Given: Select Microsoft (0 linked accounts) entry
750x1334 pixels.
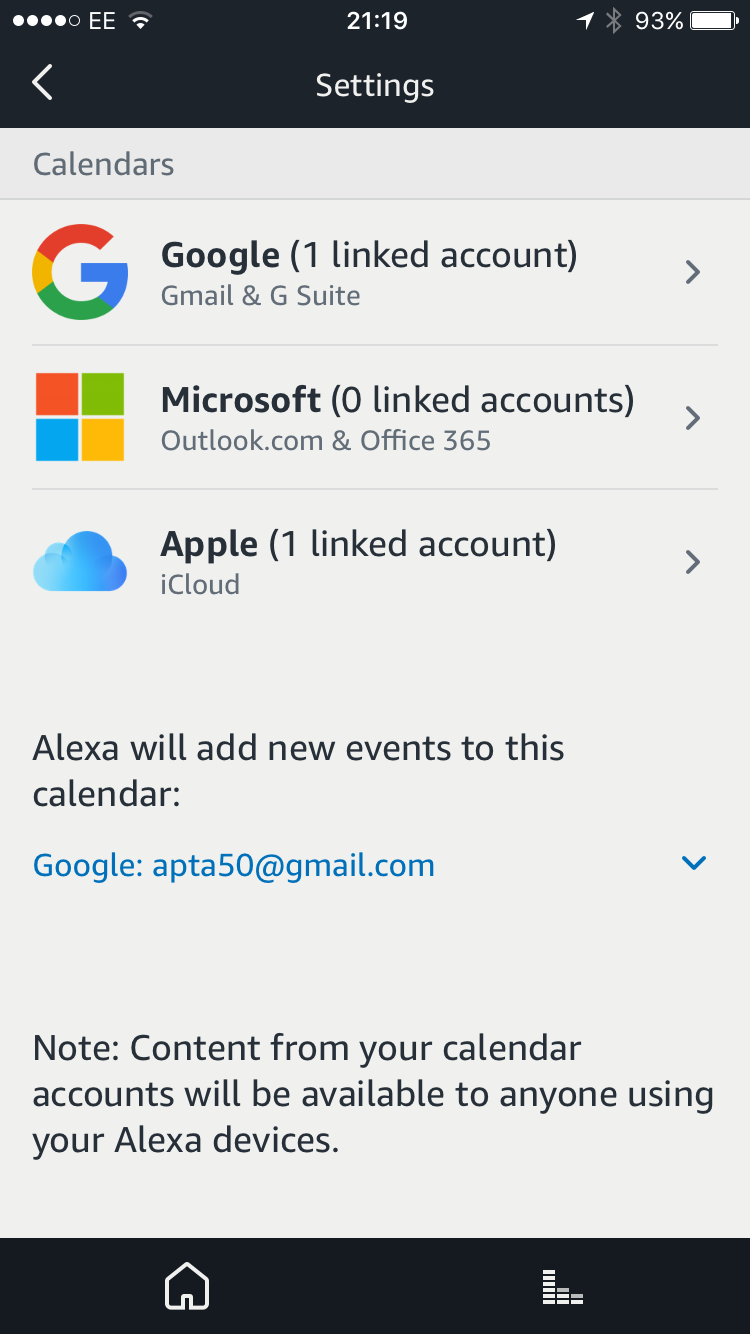Looking at the screenshot, I should pos(375,417).
